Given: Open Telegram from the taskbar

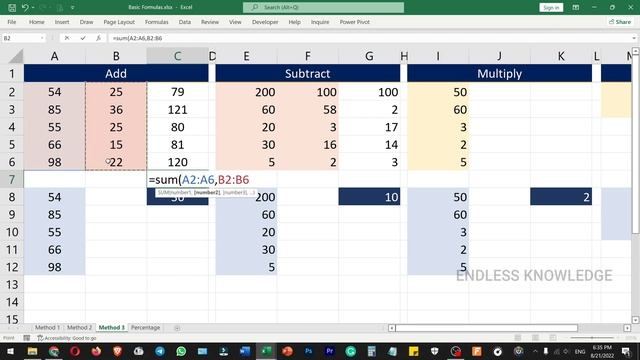Looking at the screenshot, I should tap(160, 351).
